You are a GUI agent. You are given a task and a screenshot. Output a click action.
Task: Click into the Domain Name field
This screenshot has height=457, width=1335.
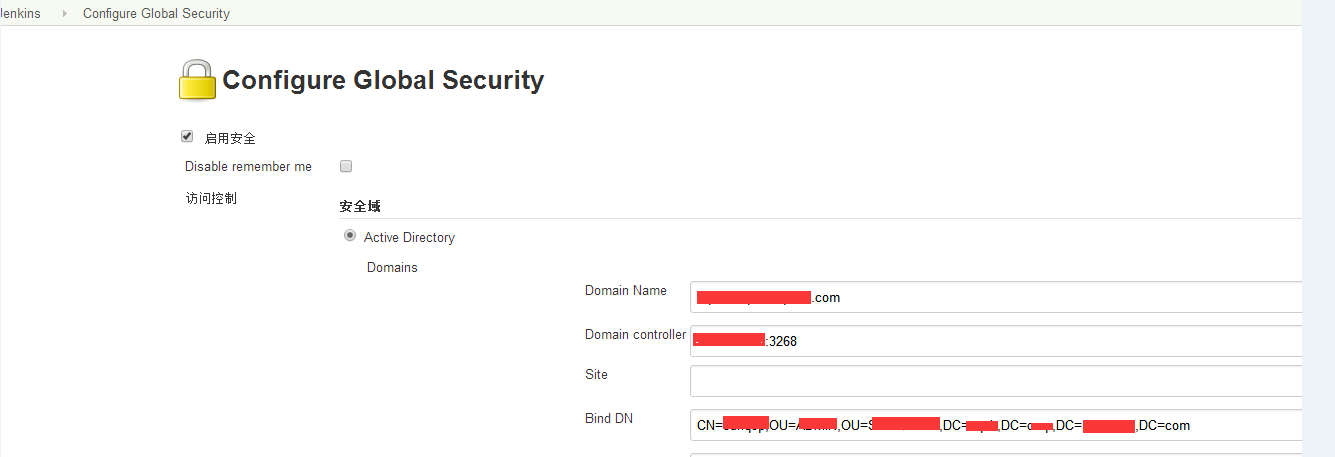(x=996, y=297)
